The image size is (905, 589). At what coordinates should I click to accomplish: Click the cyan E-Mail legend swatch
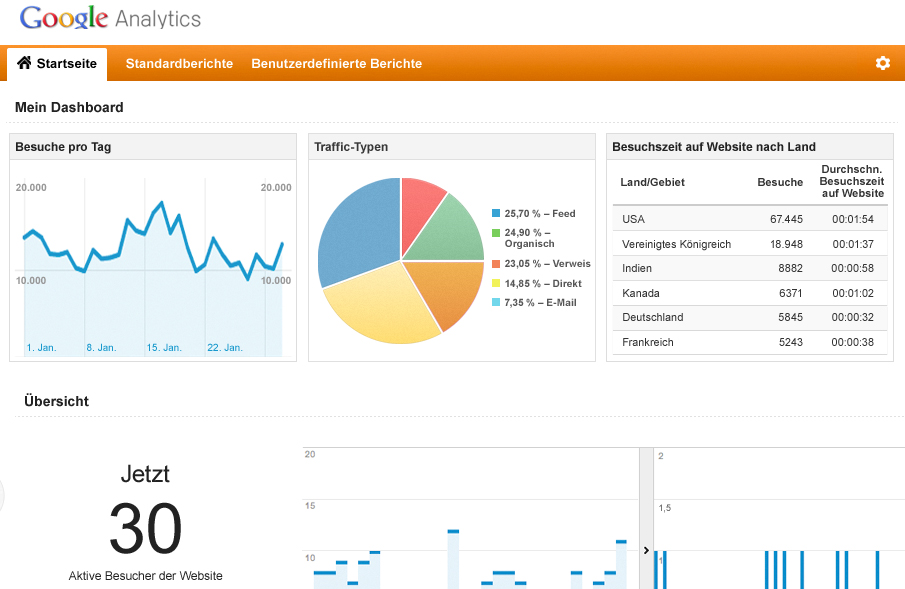tap(496, 303)
